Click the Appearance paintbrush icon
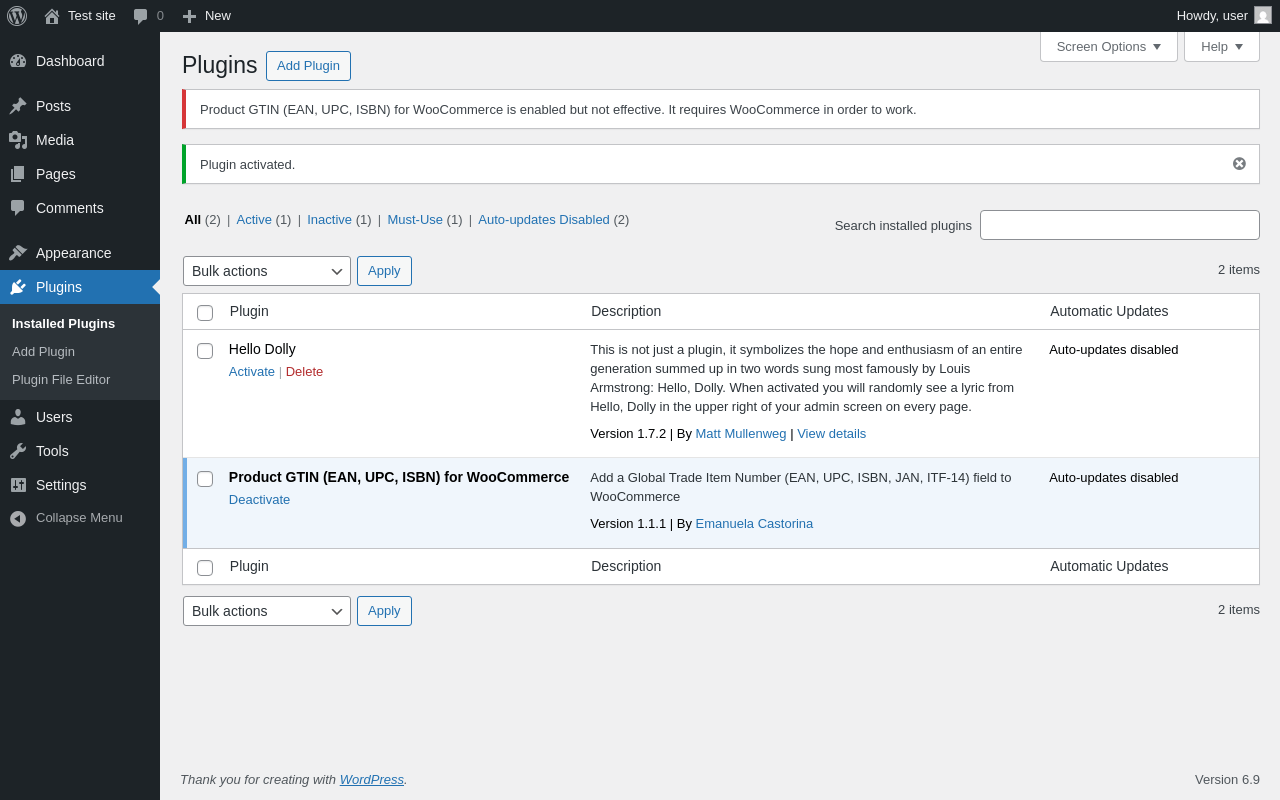1280x800 pixels. [18, 253]
